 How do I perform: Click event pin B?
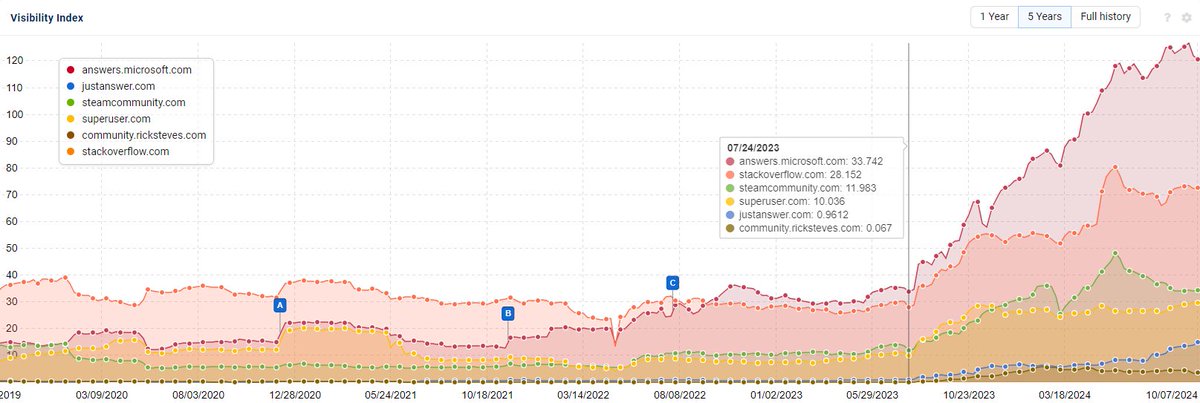pos(508,313)
